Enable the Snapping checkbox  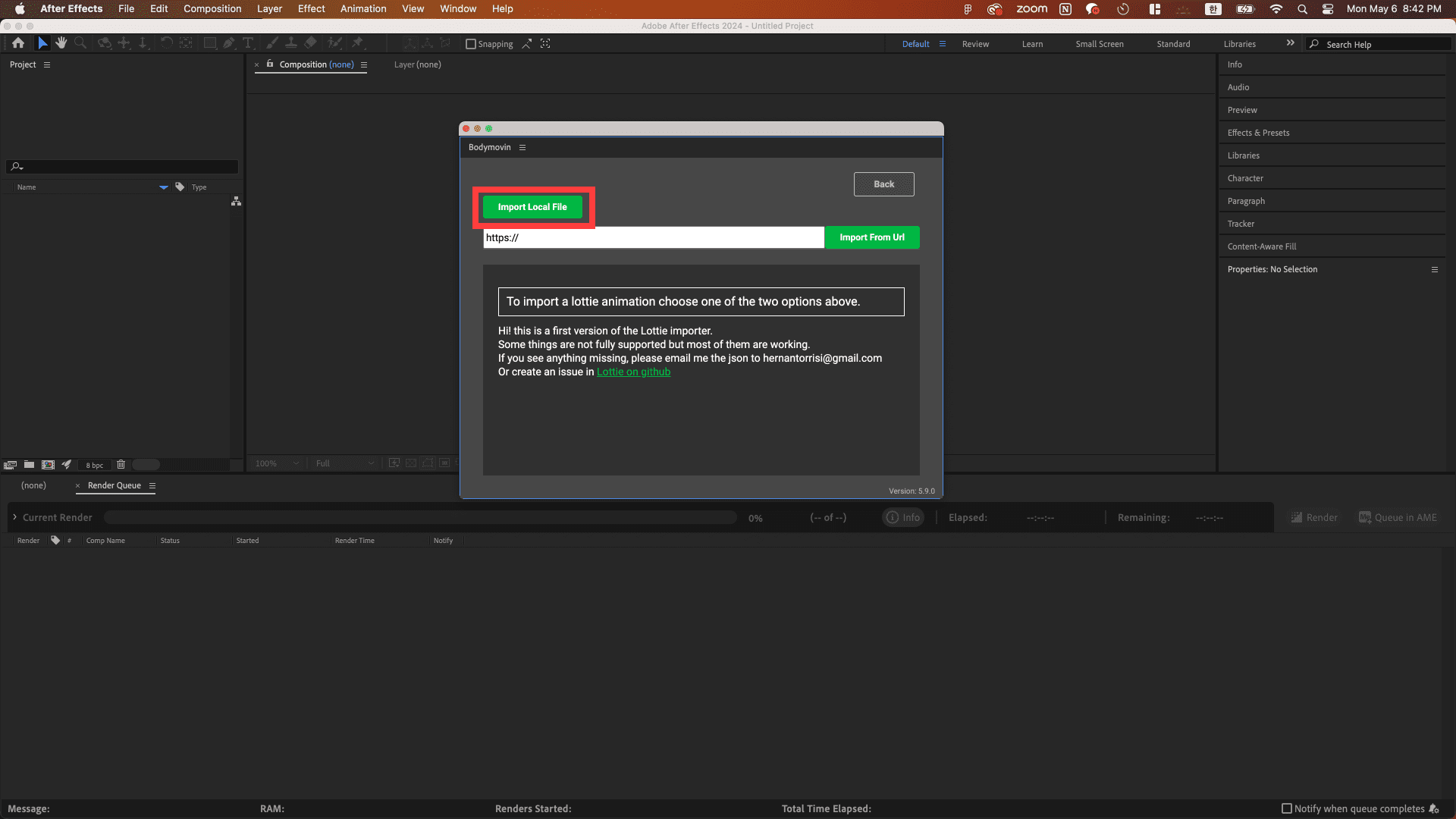(470, 44)
